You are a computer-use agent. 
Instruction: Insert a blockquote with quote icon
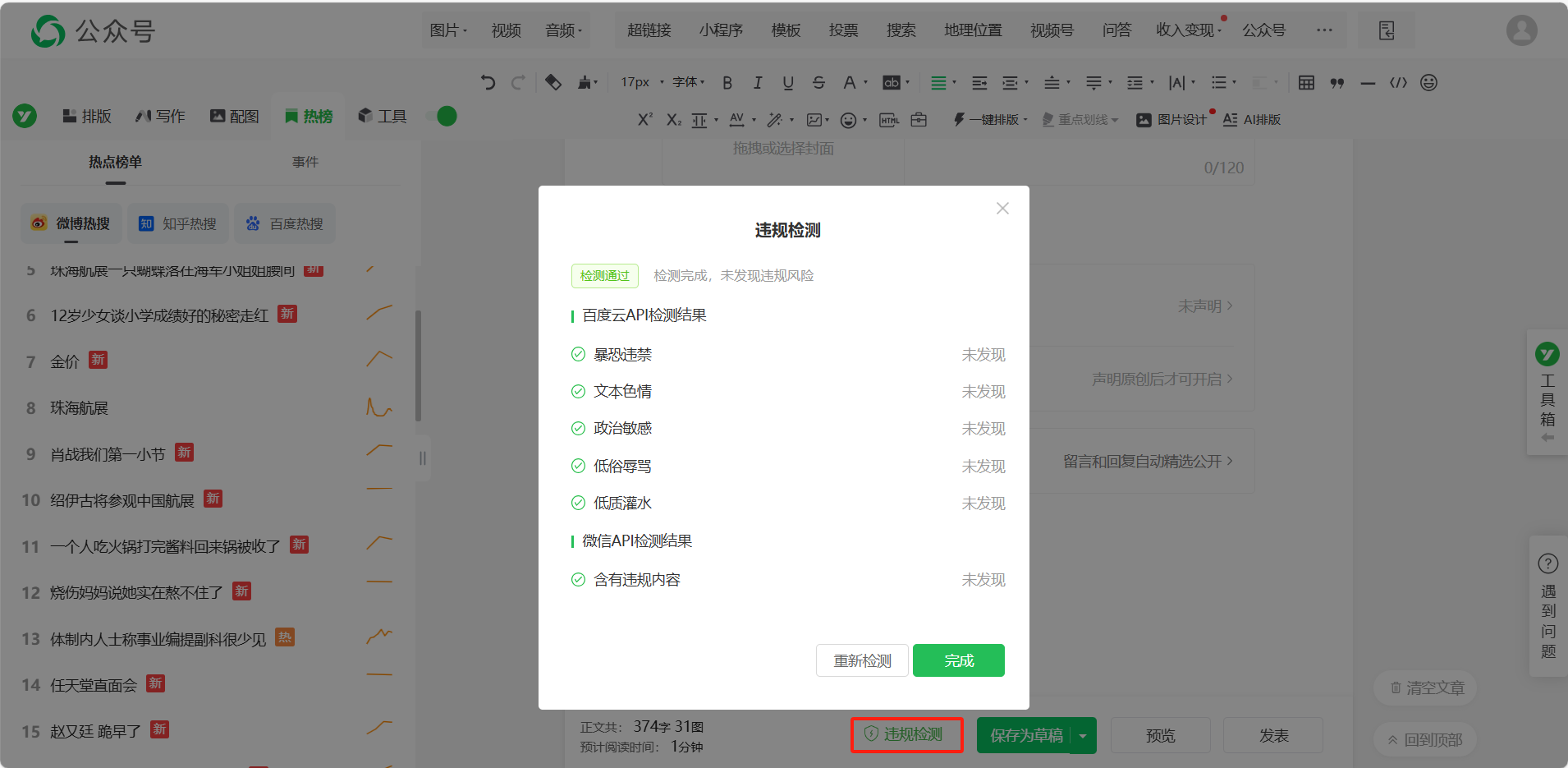(x=1337, y=82)
